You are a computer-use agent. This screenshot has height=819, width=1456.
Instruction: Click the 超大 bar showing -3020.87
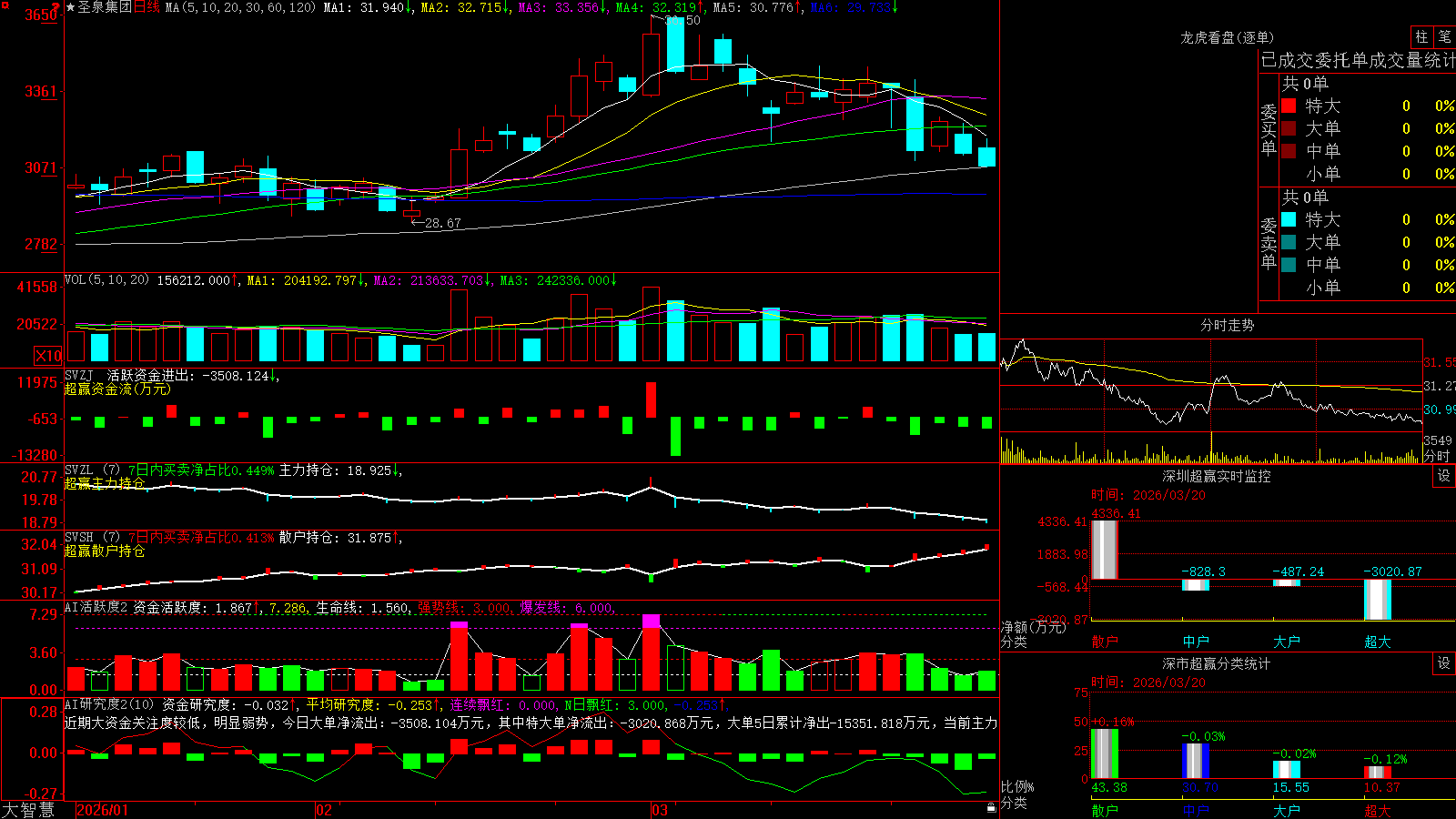1377,600
